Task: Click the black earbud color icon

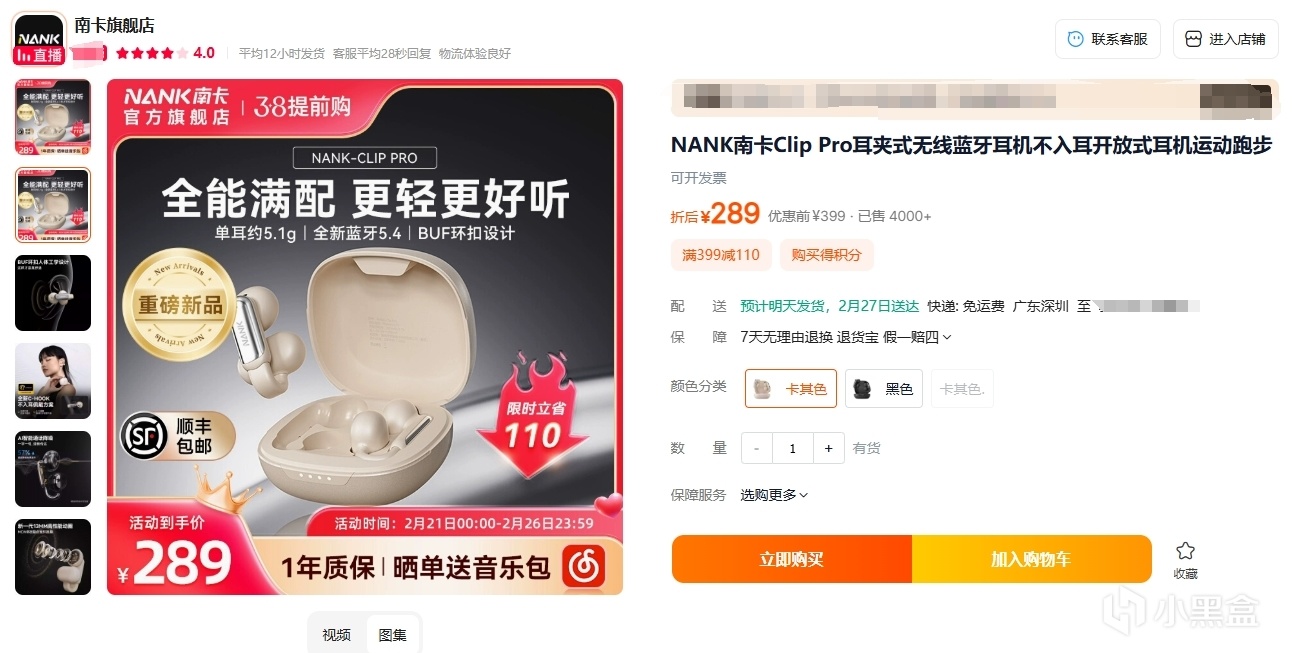Action: (862, 388)
